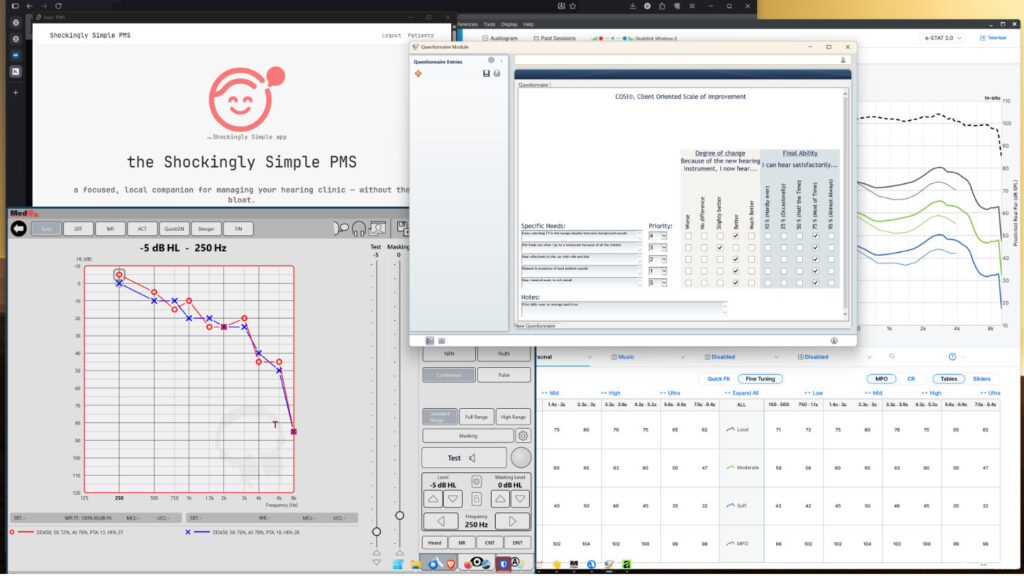
Task: Click the Notes text field
Action: point(624,308)
